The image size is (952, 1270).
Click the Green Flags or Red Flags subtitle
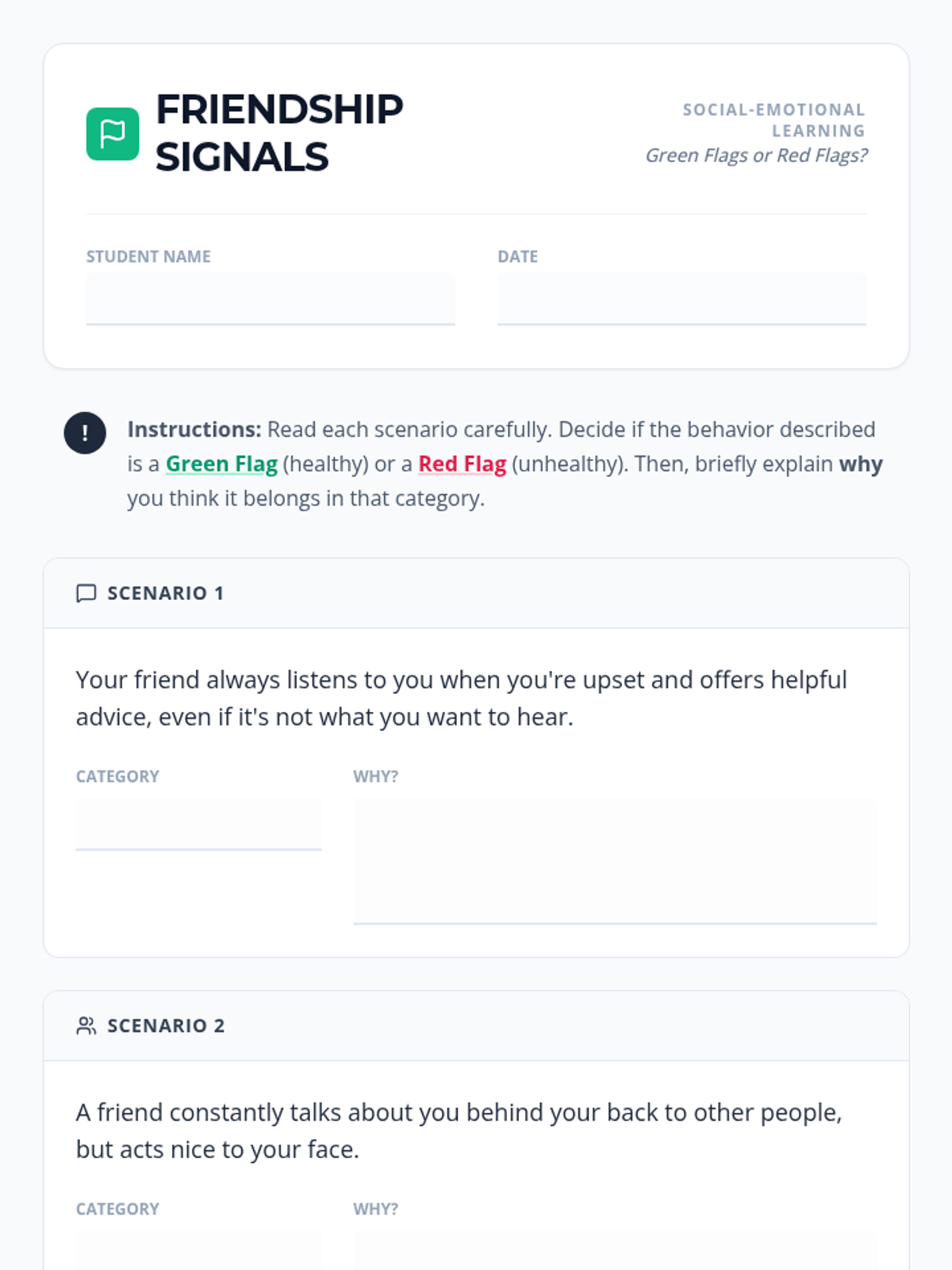756,156
